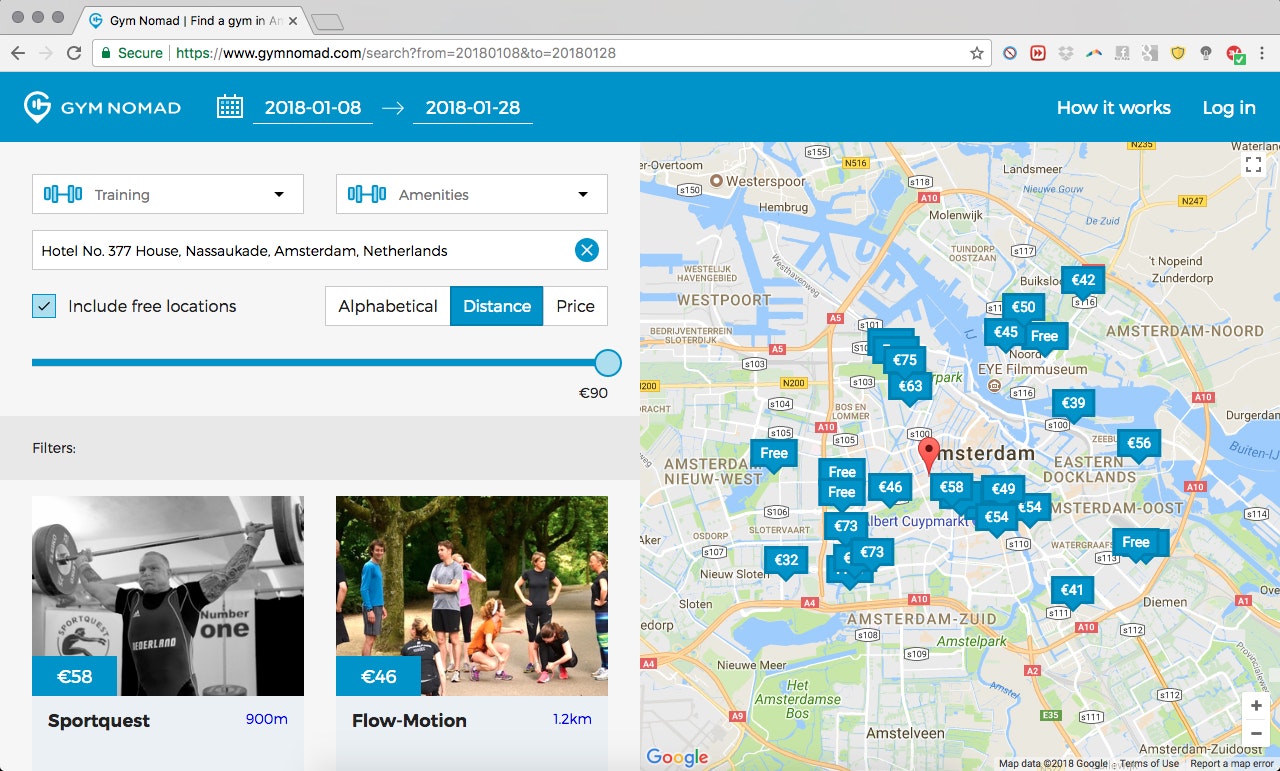
Task: Select the €41 map marker
Action: point(1072,591)
